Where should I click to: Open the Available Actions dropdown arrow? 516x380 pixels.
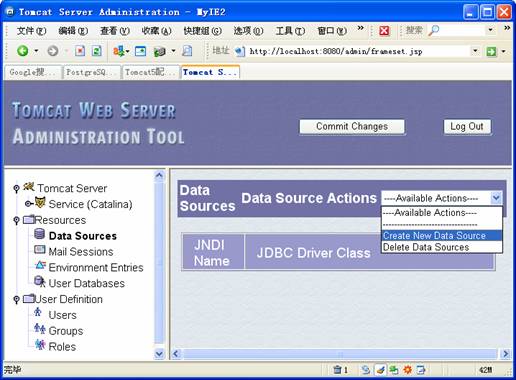pyautogui.click(x=496, y=198)
